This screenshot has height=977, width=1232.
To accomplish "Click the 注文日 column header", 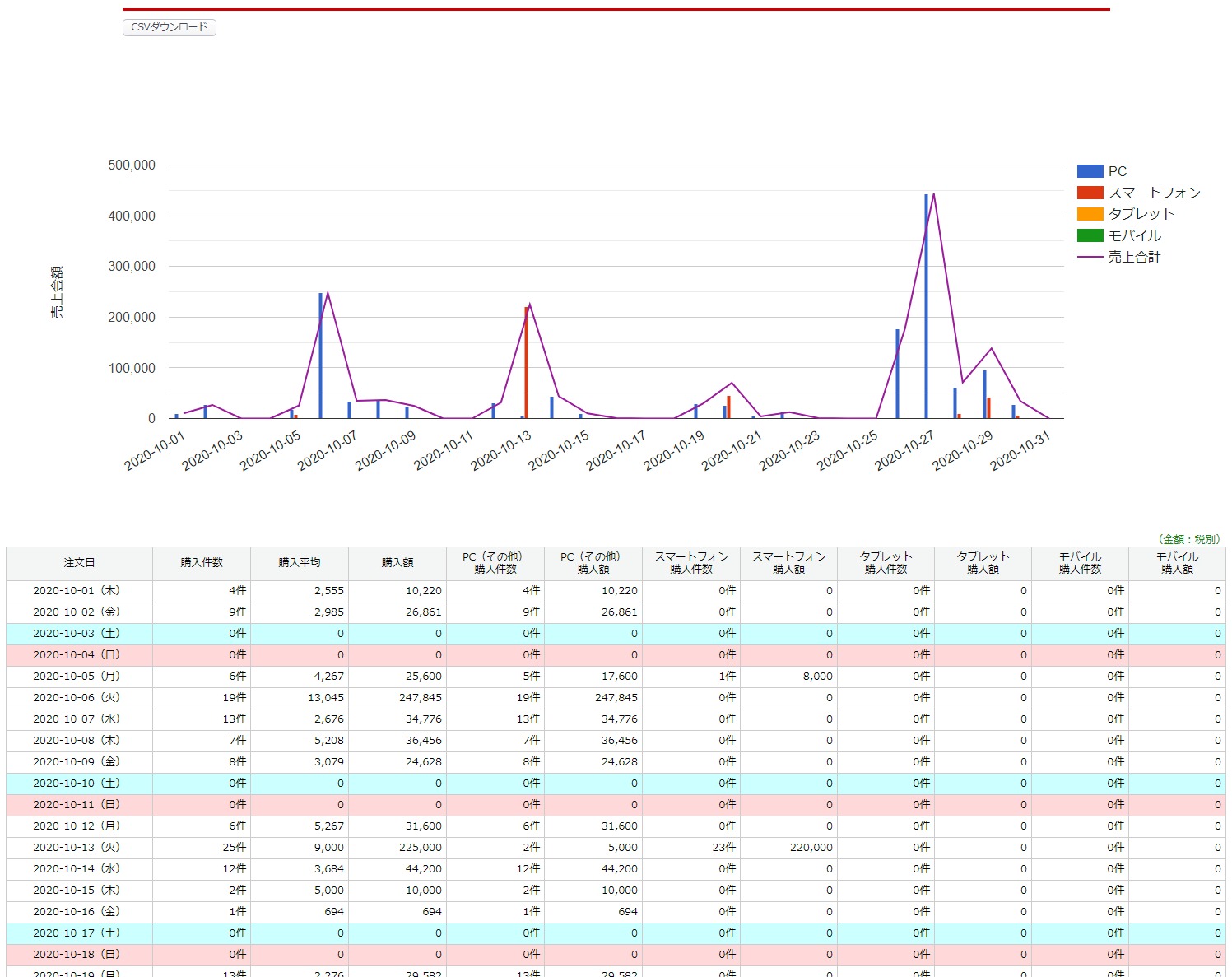I will (79, 563).
